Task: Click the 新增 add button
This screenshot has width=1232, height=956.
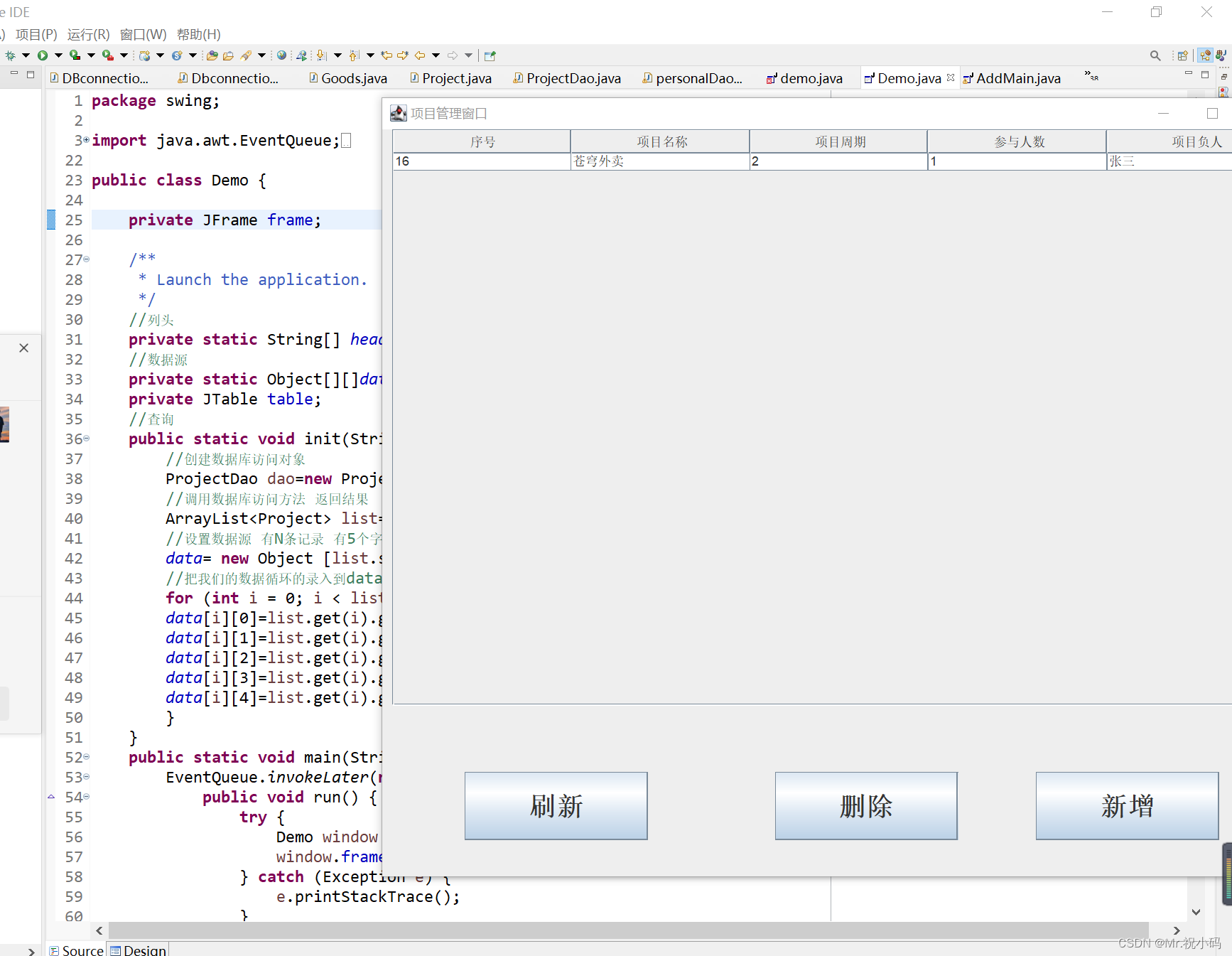Action: (x=1128, y=806)
